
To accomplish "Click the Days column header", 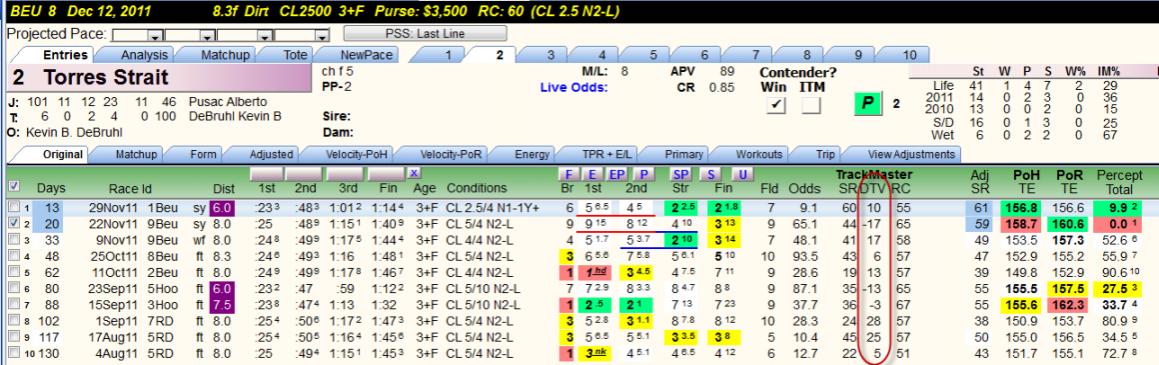I will coord(51,188).
